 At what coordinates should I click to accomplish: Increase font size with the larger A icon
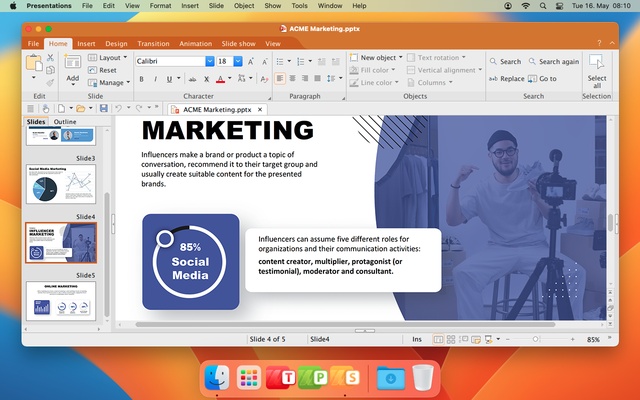point(251,61)
